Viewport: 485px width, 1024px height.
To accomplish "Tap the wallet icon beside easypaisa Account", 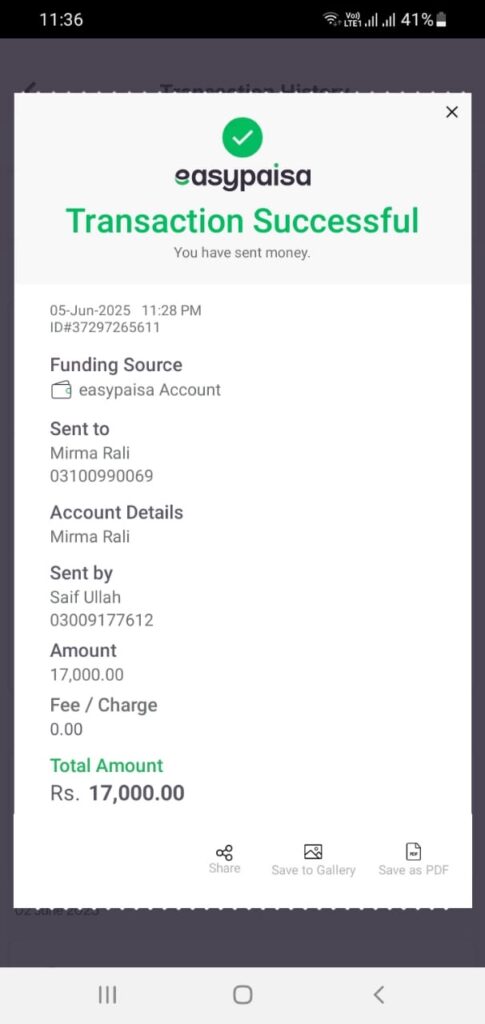I will point(61,391).
